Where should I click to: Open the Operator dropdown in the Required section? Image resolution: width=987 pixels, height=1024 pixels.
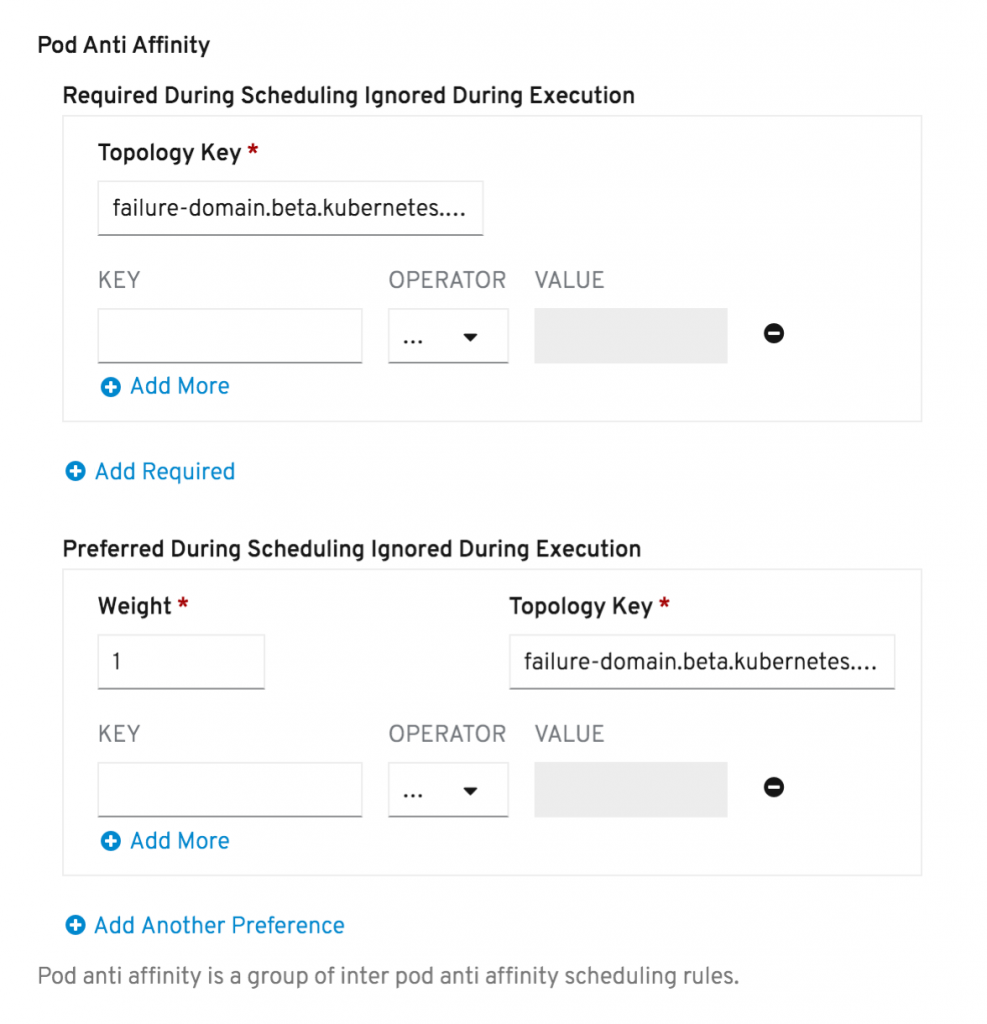click(x=447, y=337)
